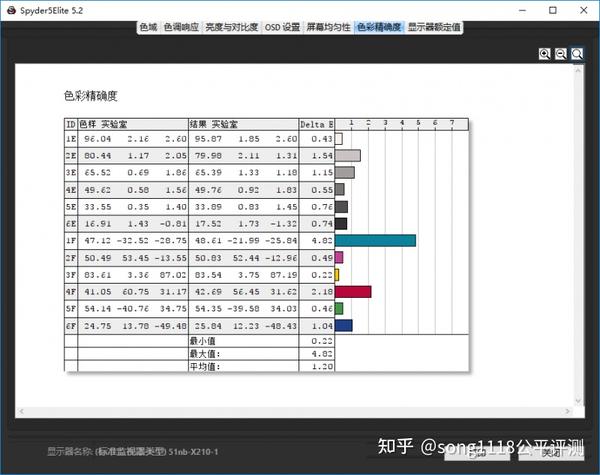Click Delta E value 2.18 in row 4F

(322, 292)
